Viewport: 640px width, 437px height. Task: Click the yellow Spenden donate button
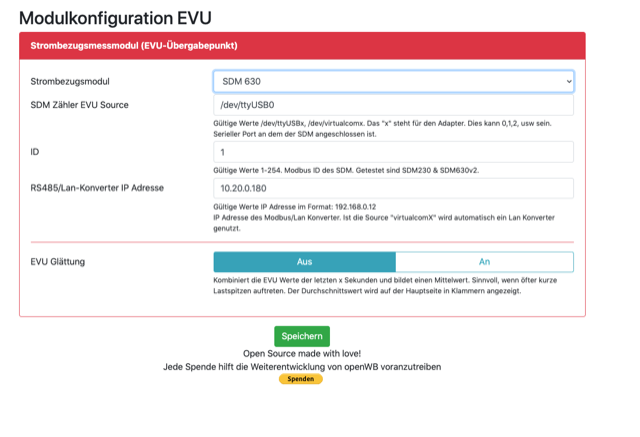coord(301,379)
